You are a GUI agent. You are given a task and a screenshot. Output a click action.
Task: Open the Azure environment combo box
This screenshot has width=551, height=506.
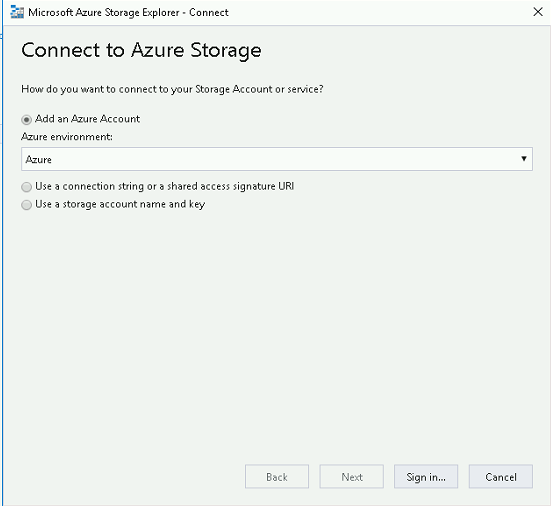click(x=277, y=159)
